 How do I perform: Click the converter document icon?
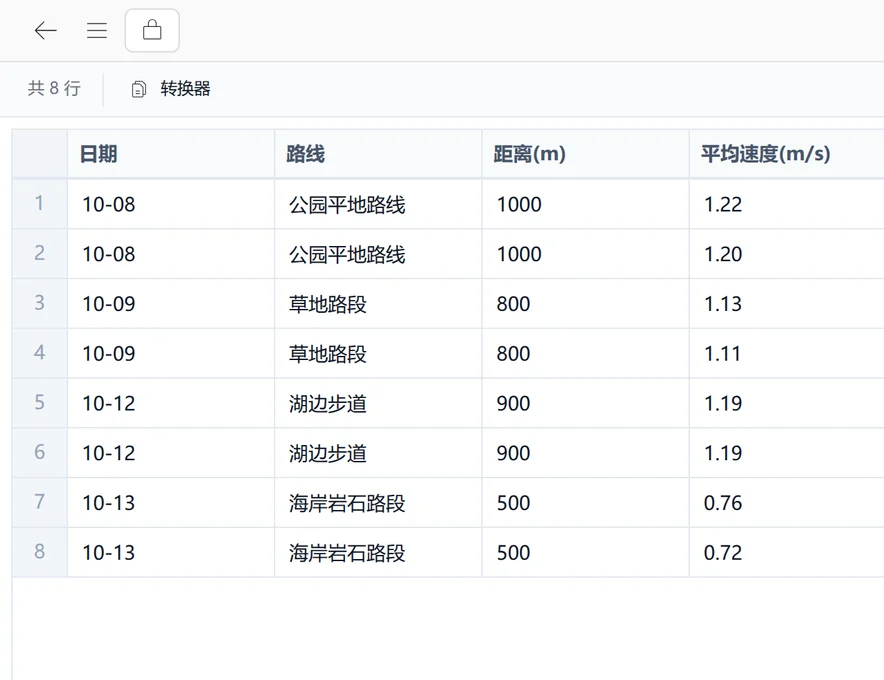pos(139,89)
